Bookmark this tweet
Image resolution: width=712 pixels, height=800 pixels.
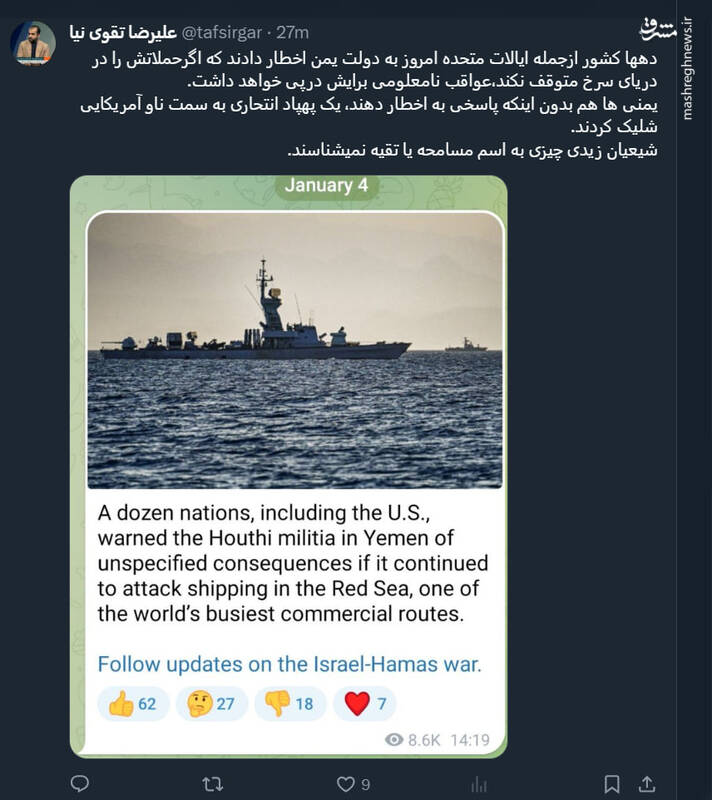612,783
